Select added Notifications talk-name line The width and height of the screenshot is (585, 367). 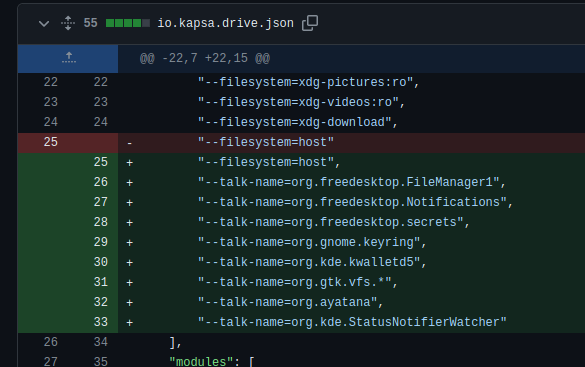pyautogui.click(x=355, y=202)
